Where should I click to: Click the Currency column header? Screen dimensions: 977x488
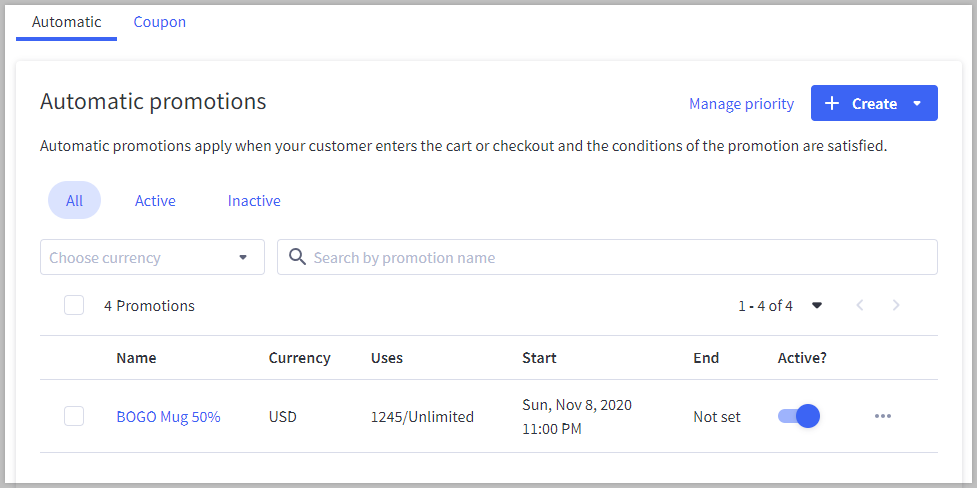click(x=300, y=358)
